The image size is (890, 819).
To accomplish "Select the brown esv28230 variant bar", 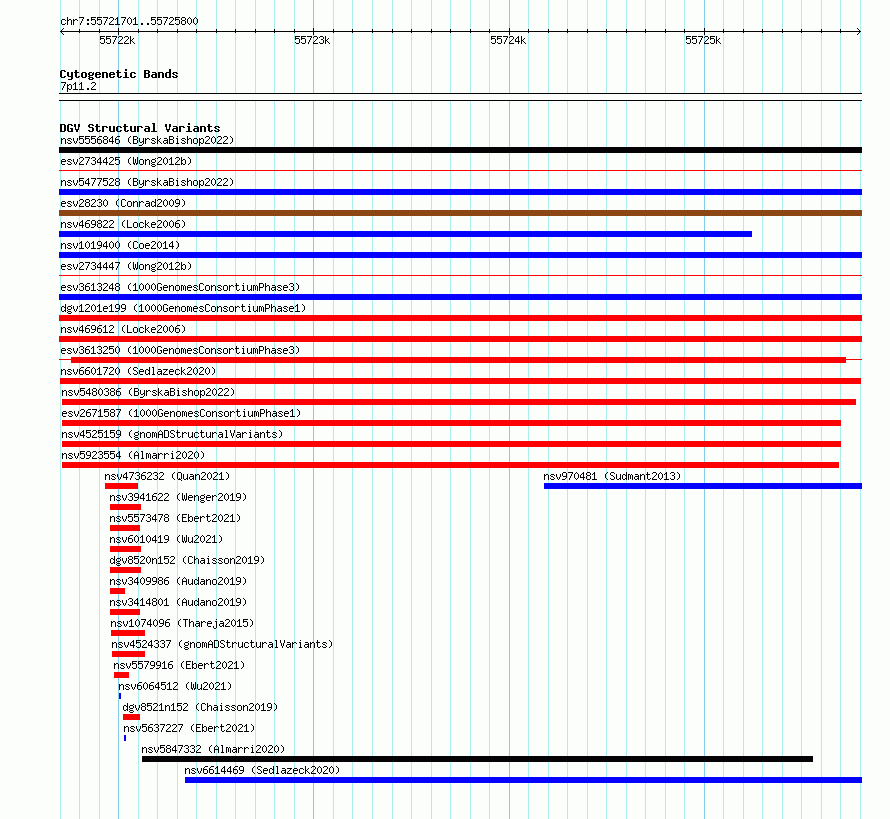I will (x=460, y=213).
